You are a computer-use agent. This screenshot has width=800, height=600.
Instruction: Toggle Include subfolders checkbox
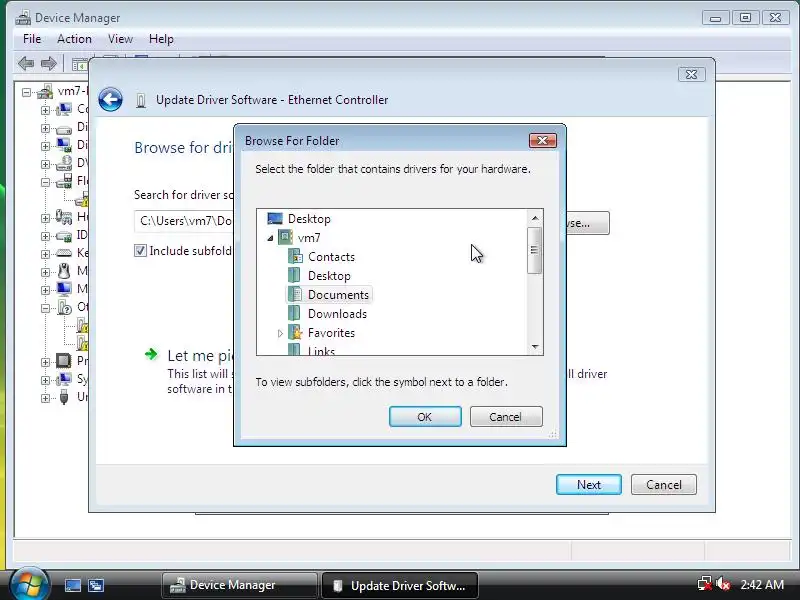point(140,251)
